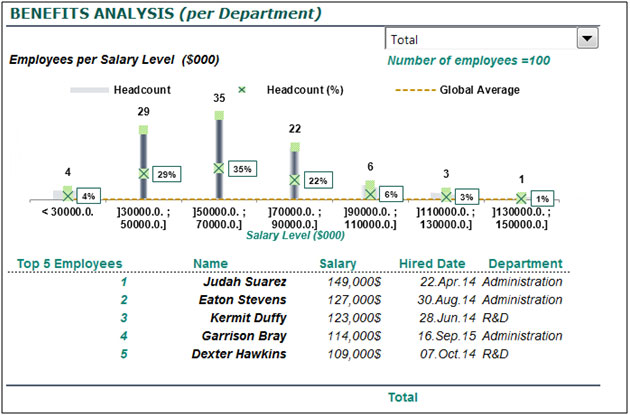Click the salary 109,000$
This screenshot has width=630, height=415.
click(x=354, y=354)
